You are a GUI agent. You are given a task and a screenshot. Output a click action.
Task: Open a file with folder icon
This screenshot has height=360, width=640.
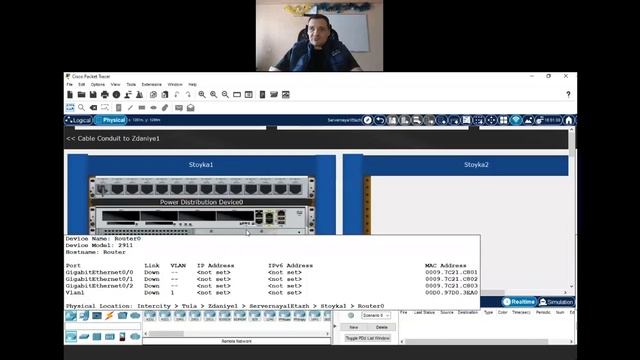pyautogui.click(x=82, y=95)
